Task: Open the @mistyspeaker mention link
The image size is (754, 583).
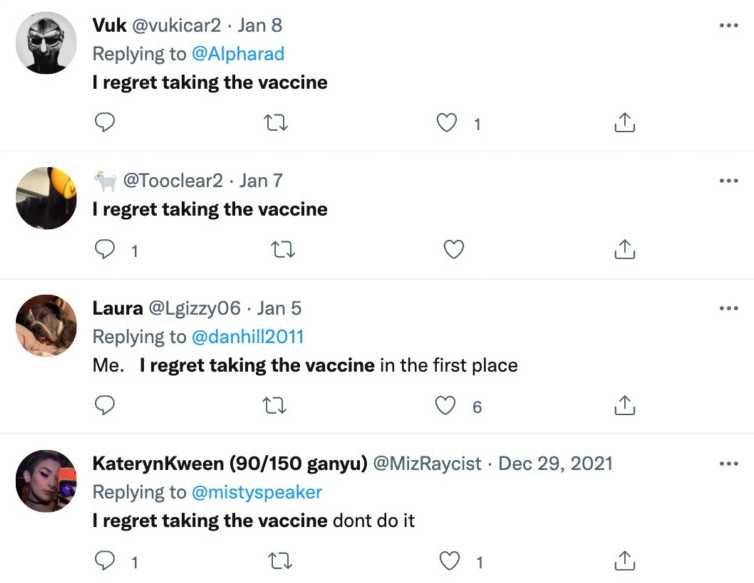Action: (x=256, y=492)
